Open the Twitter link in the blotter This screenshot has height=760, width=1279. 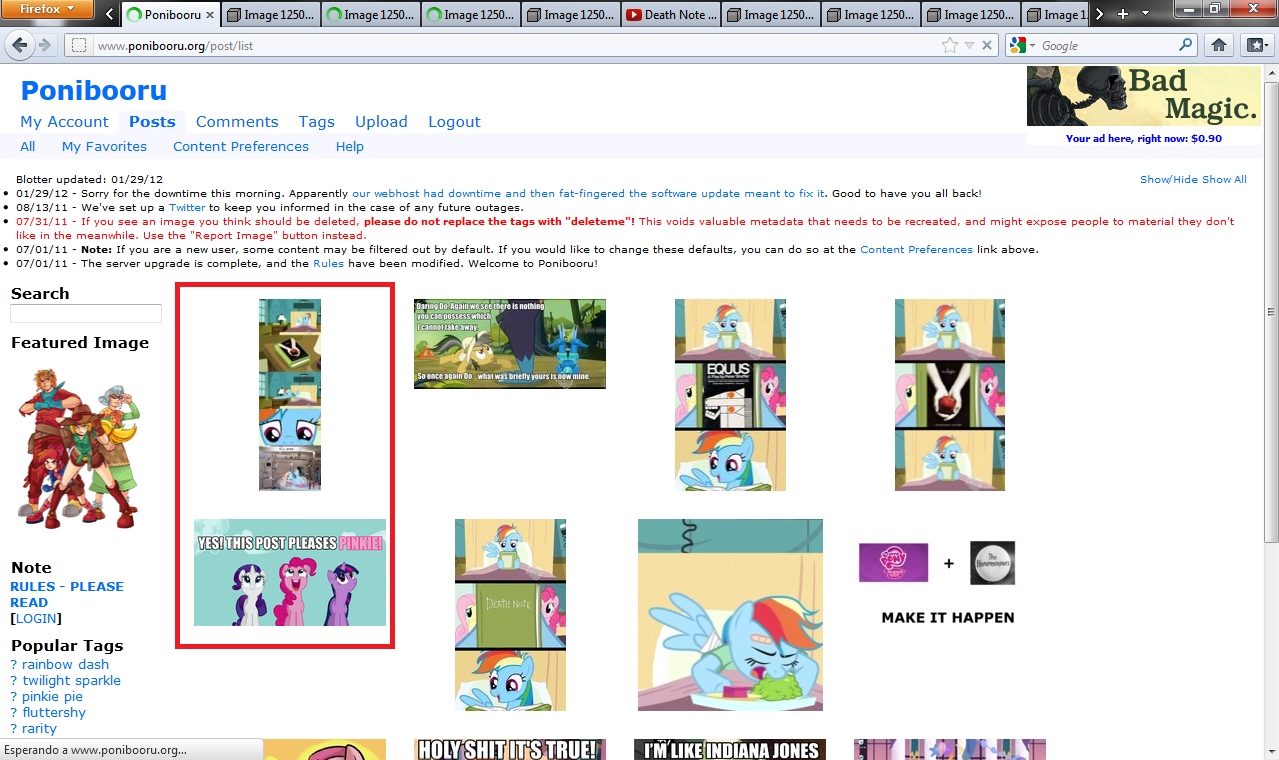pyautogui.click(x=187, y=207)
